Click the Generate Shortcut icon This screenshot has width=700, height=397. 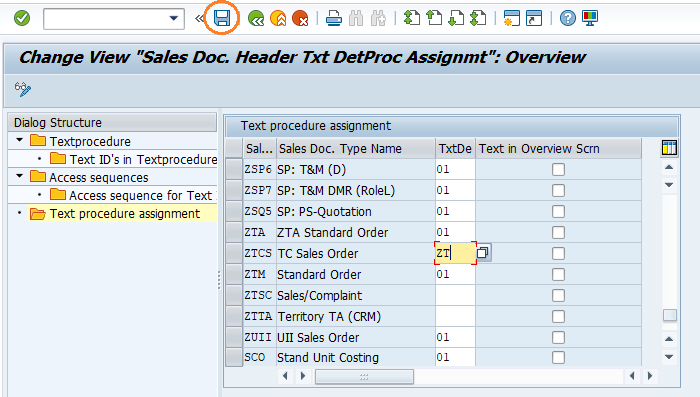click(x=533, y=18)
